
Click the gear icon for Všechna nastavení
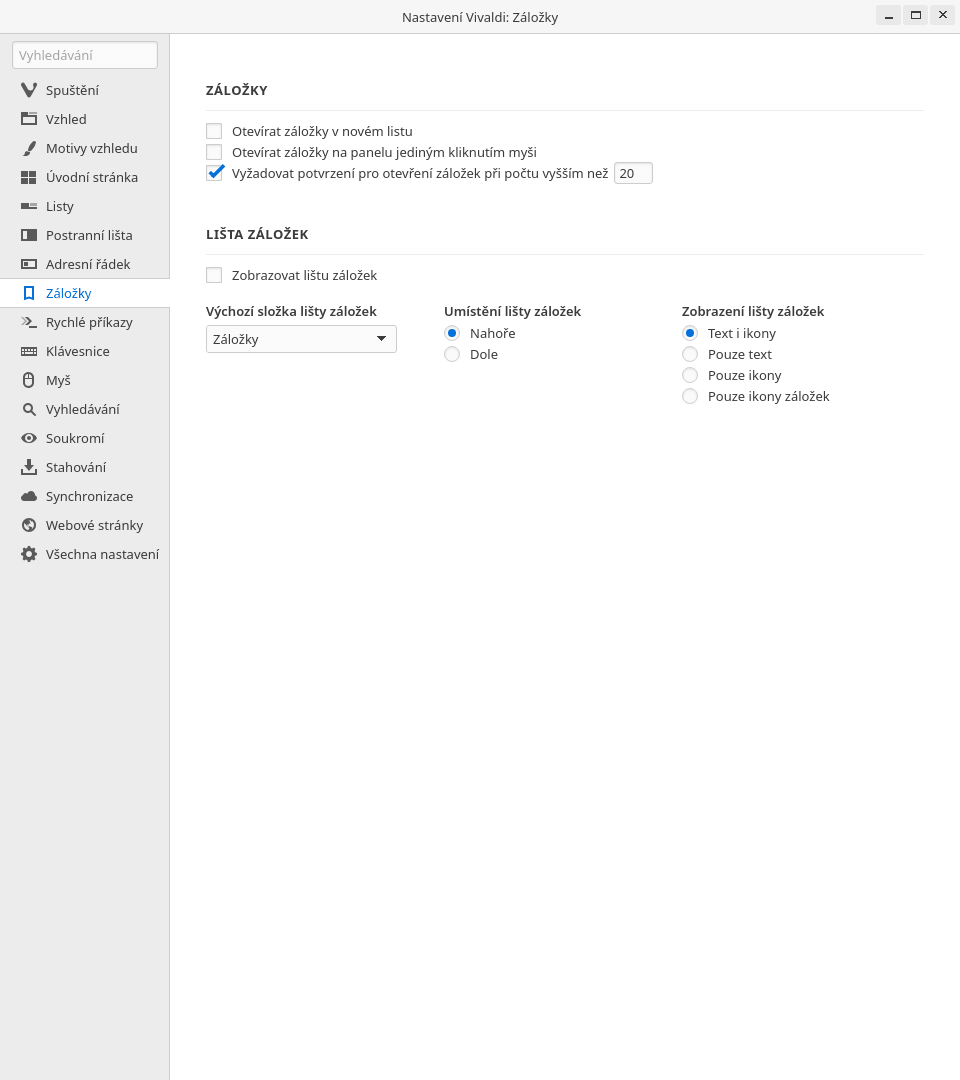29,554
